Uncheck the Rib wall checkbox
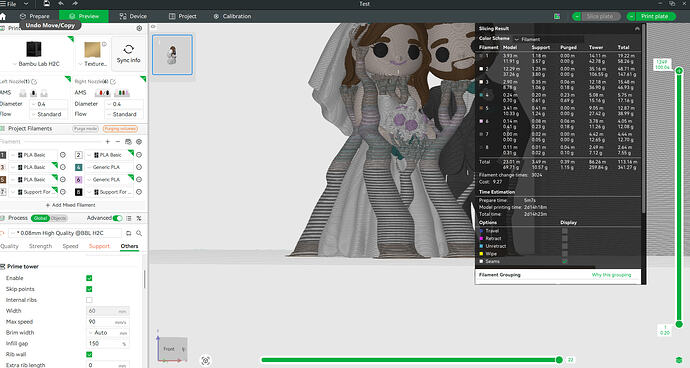Screen dimensions: 690x368 [x=89, y=354]
